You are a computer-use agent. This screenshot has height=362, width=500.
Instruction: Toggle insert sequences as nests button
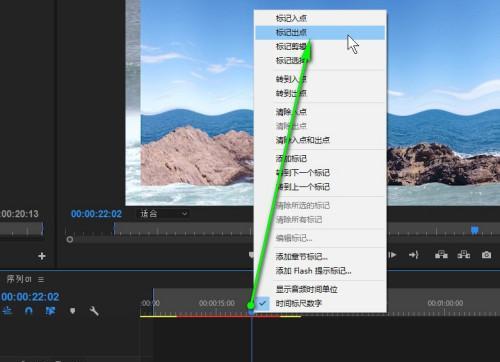click(7, 311)
